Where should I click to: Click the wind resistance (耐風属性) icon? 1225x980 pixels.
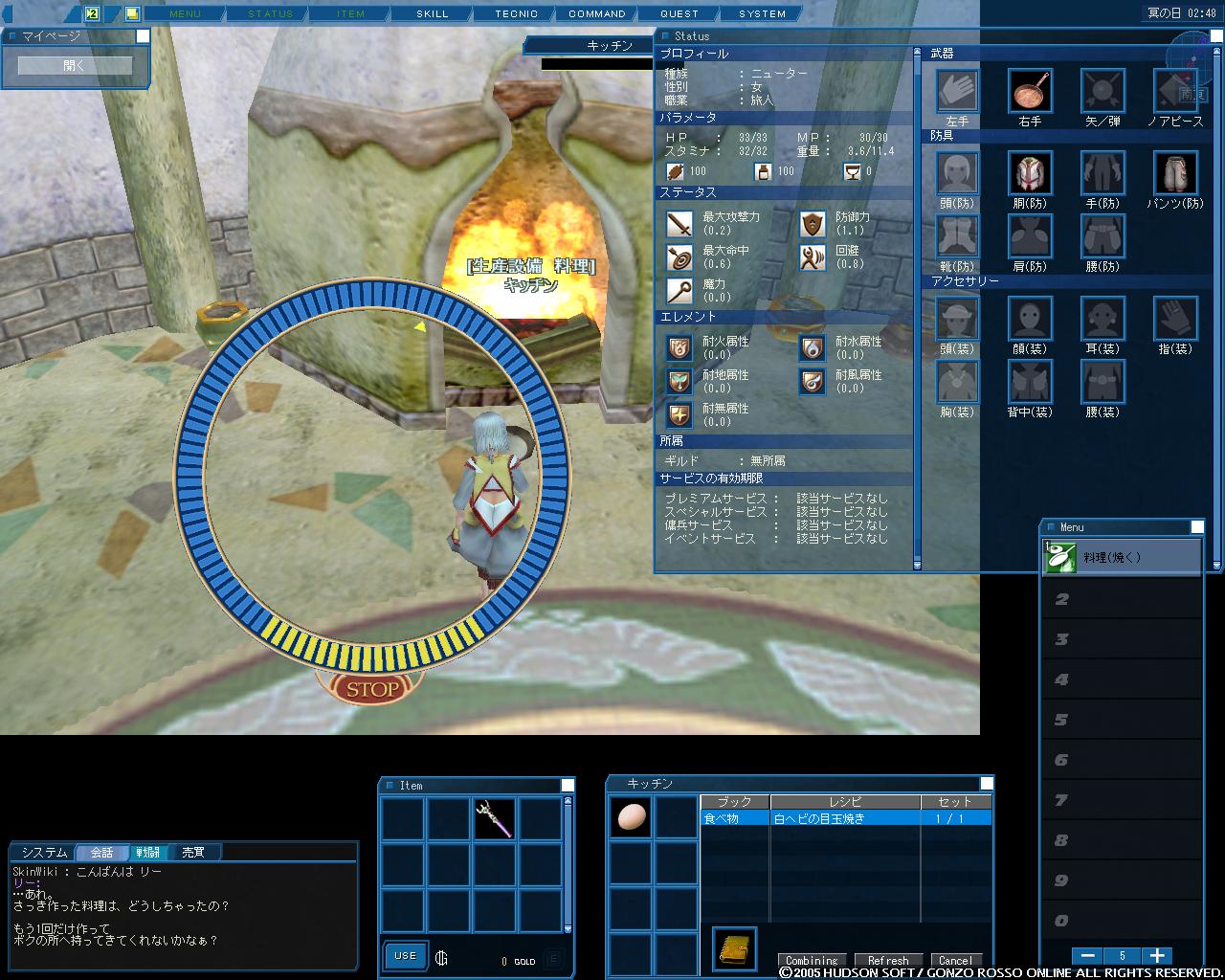pyautogui.click(x=813, y=382)
